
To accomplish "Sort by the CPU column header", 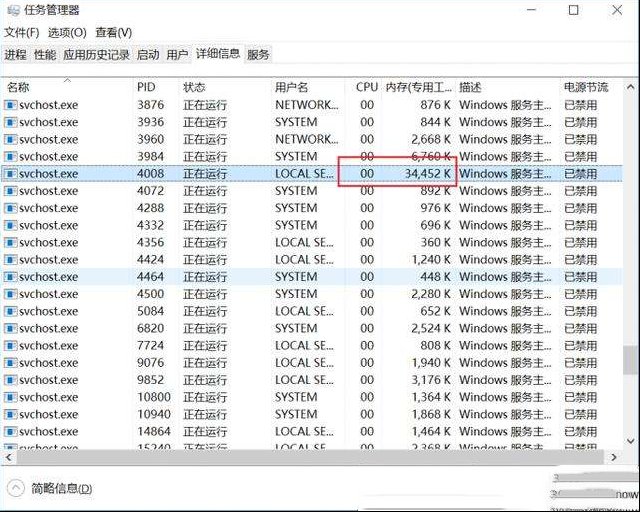I will (363, 87).
